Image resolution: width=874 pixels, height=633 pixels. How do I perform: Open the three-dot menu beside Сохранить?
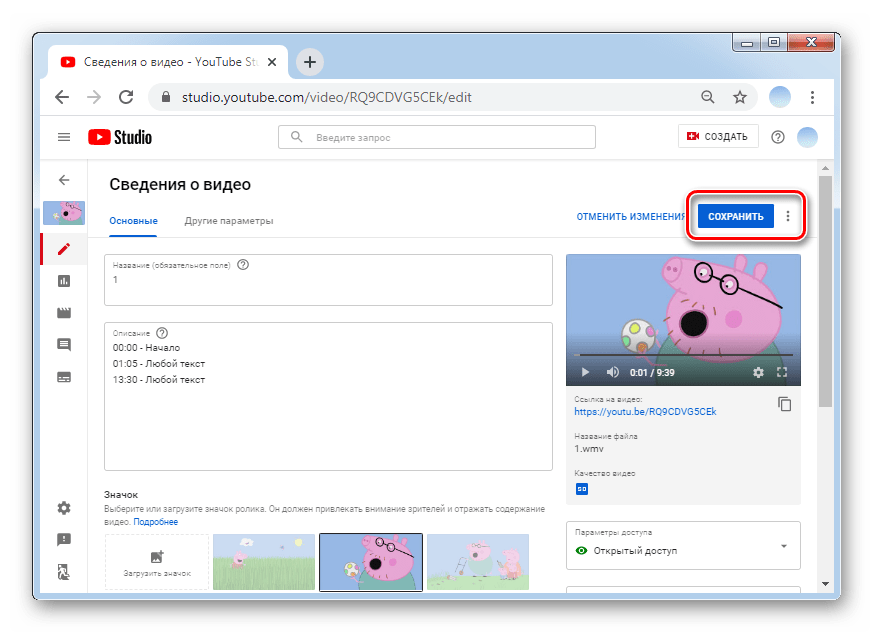tap(788, 216)
